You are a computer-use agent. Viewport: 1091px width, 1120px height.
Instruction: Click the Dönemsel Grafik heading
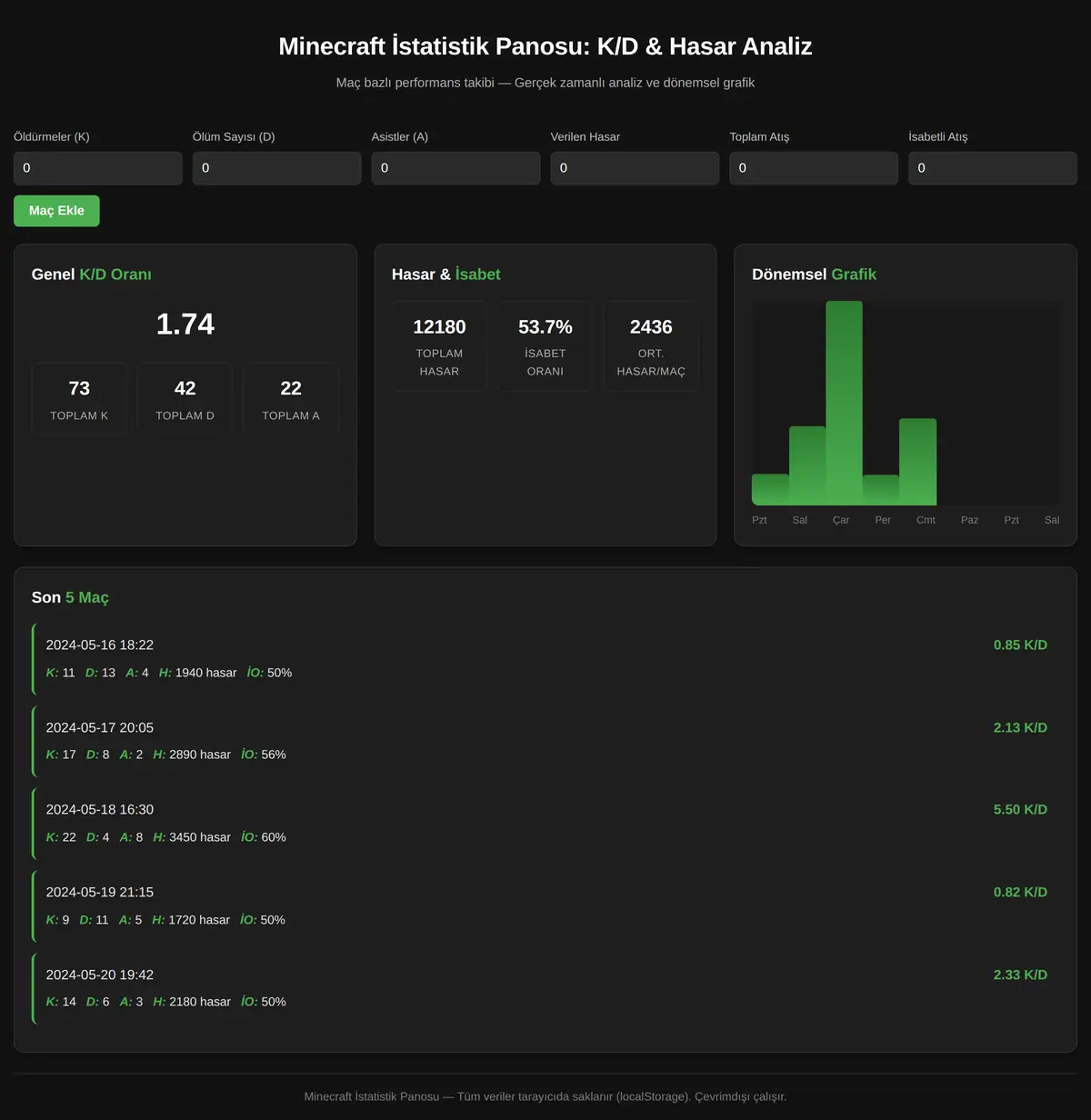point(815,275)
